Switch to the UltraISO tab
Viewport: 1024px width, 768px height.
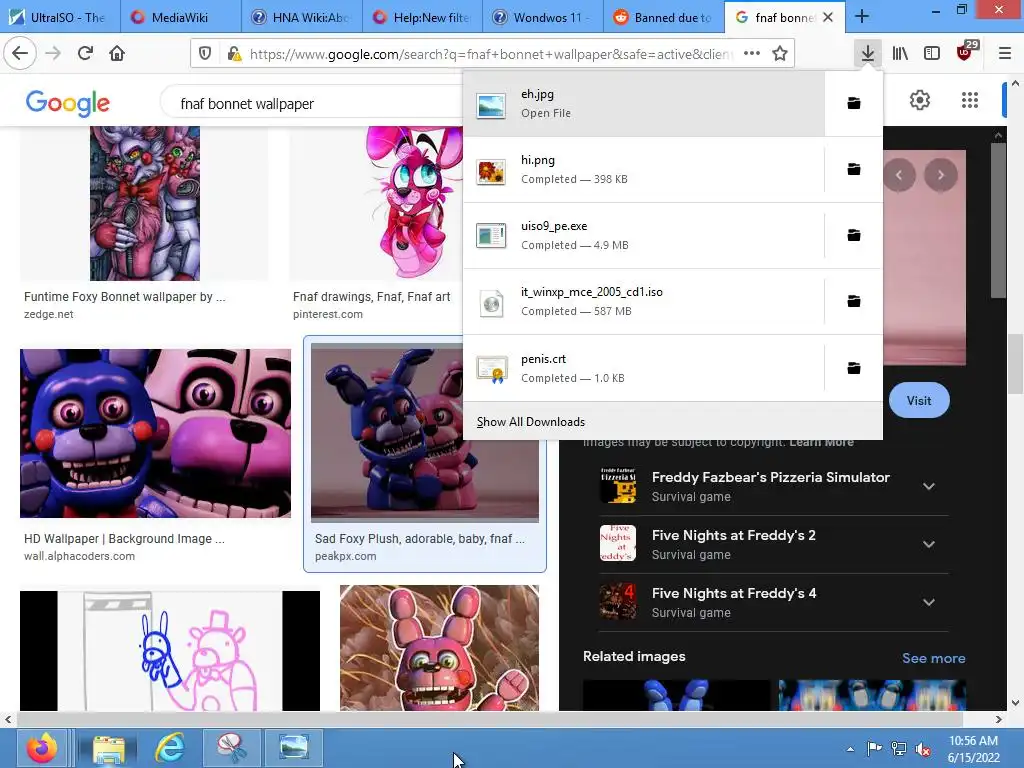(60, 17)
